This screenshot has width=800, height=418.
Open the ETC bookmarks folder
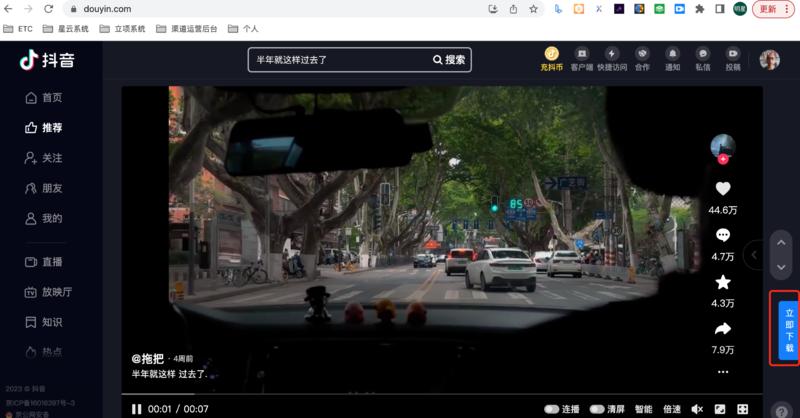pyautogui.click(x=18, y=29)
